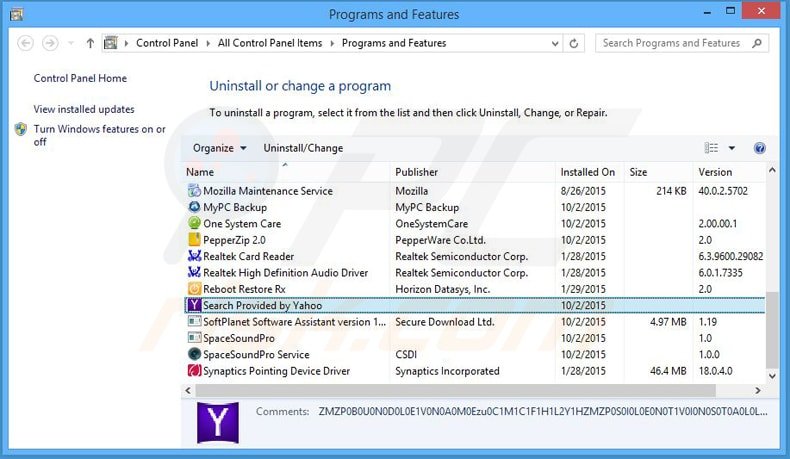Select SoftPlanet Software Assistant version entry name
790x459 pixels.
(x=294, y=321)
